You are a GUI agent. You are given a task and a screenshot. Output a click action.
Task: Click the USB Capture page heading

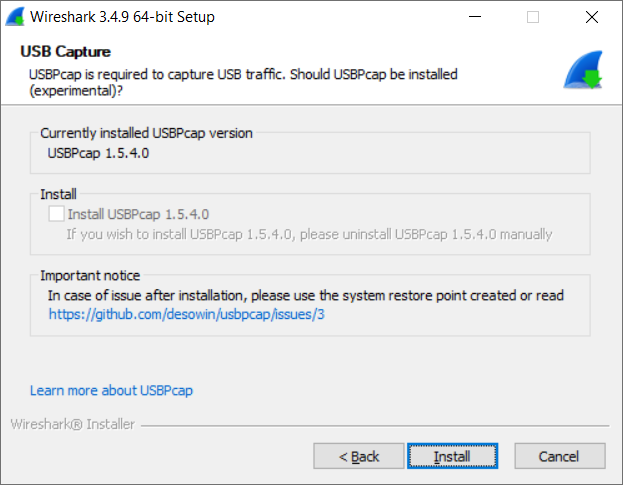66,52
